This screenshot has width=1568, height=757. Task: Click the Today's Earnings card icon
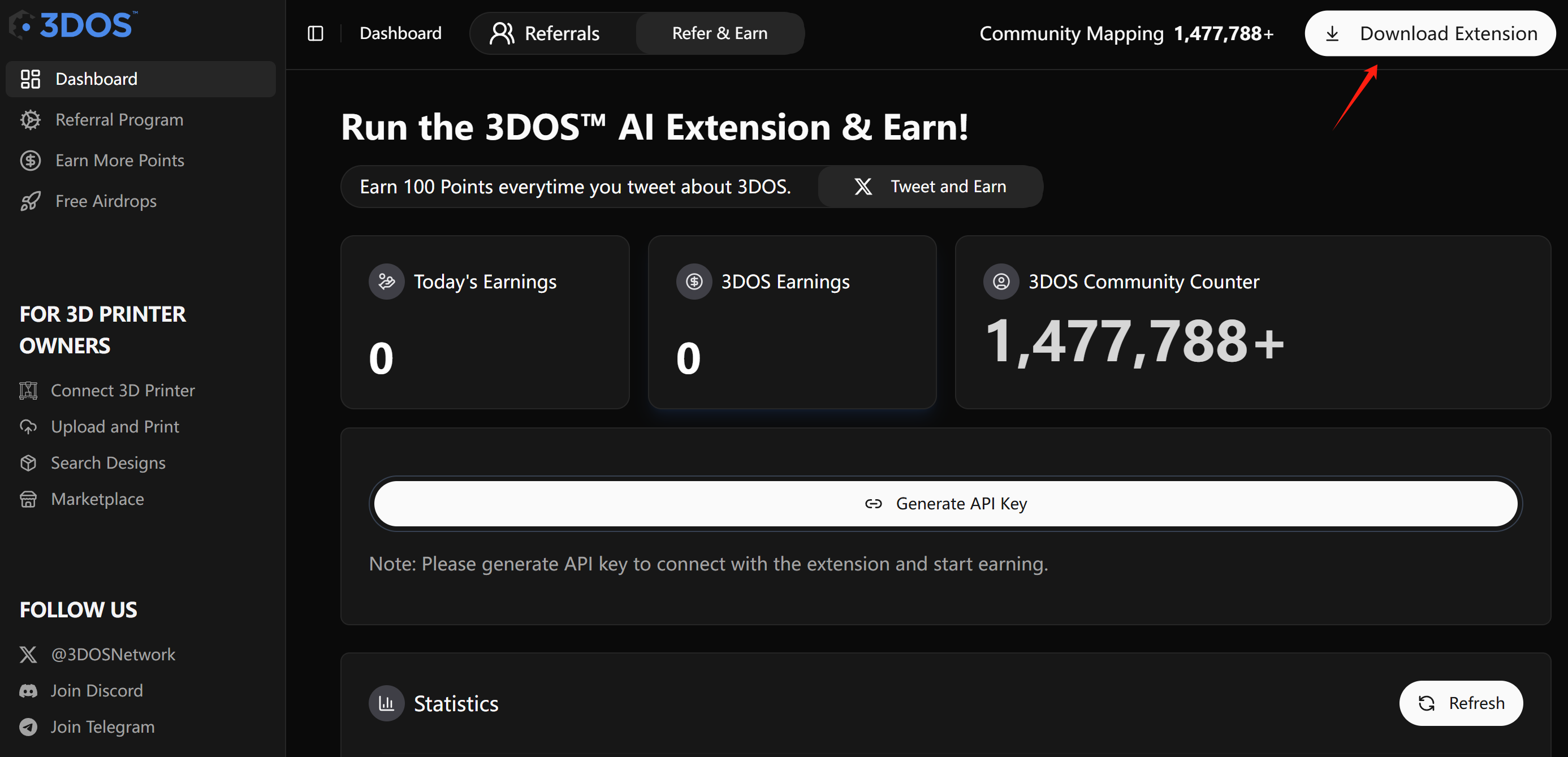(x=387, y=282)
